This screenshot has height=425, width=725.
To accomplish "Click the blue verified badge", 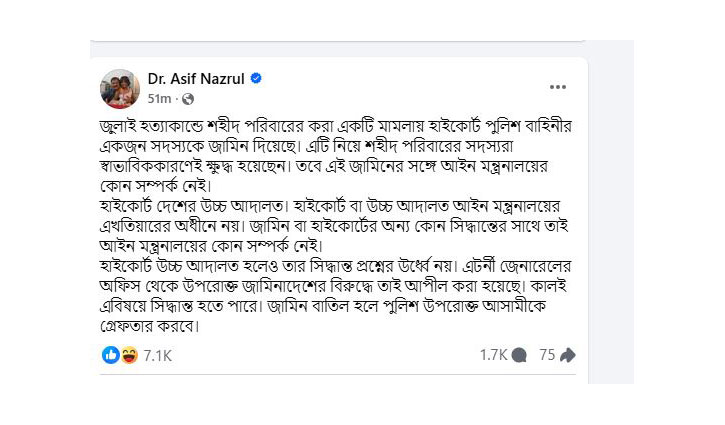I will [255, 78].
